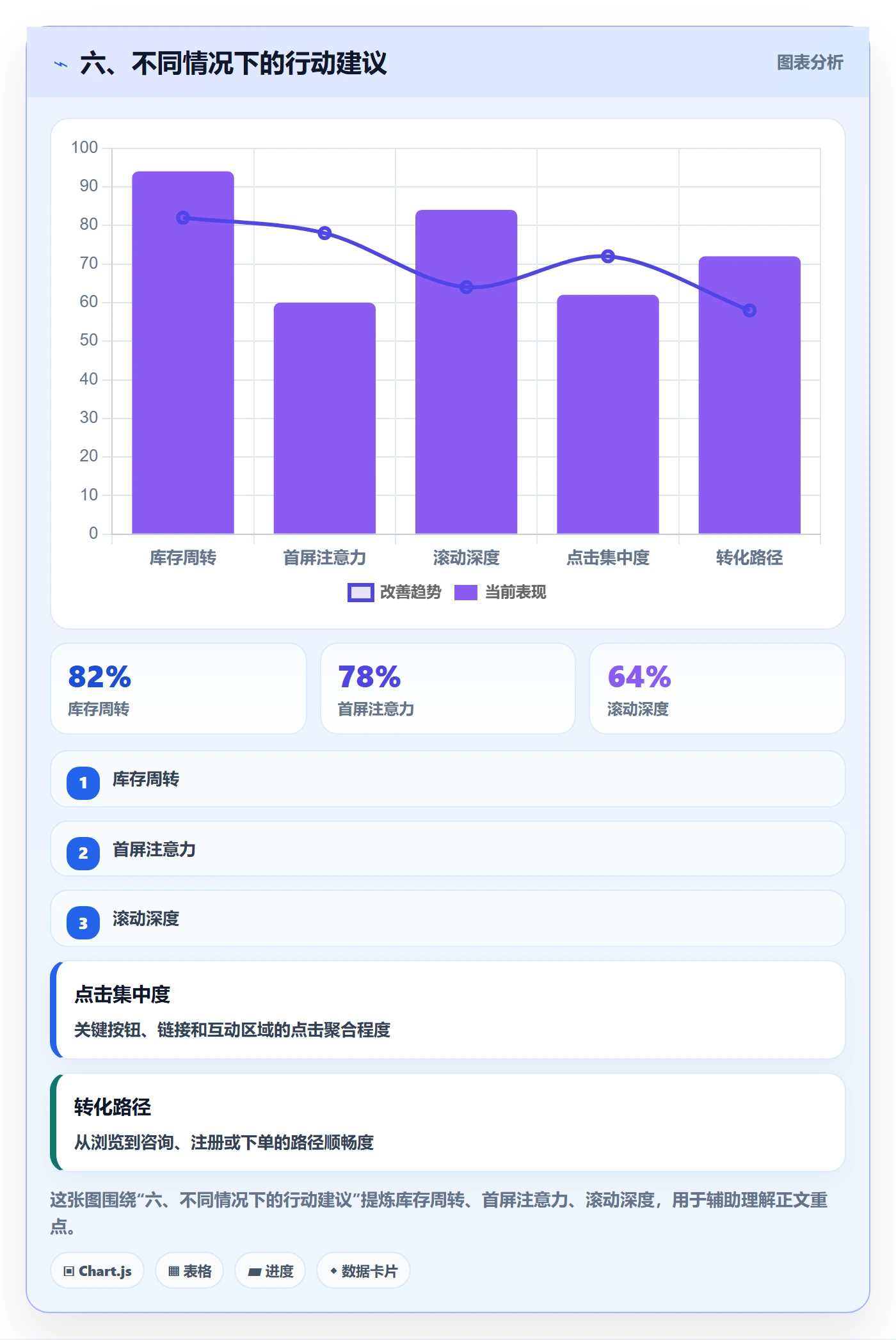Click the 点击集中度 bar in the chart
Screen dimensions: 896x1340
coord(608,414)
